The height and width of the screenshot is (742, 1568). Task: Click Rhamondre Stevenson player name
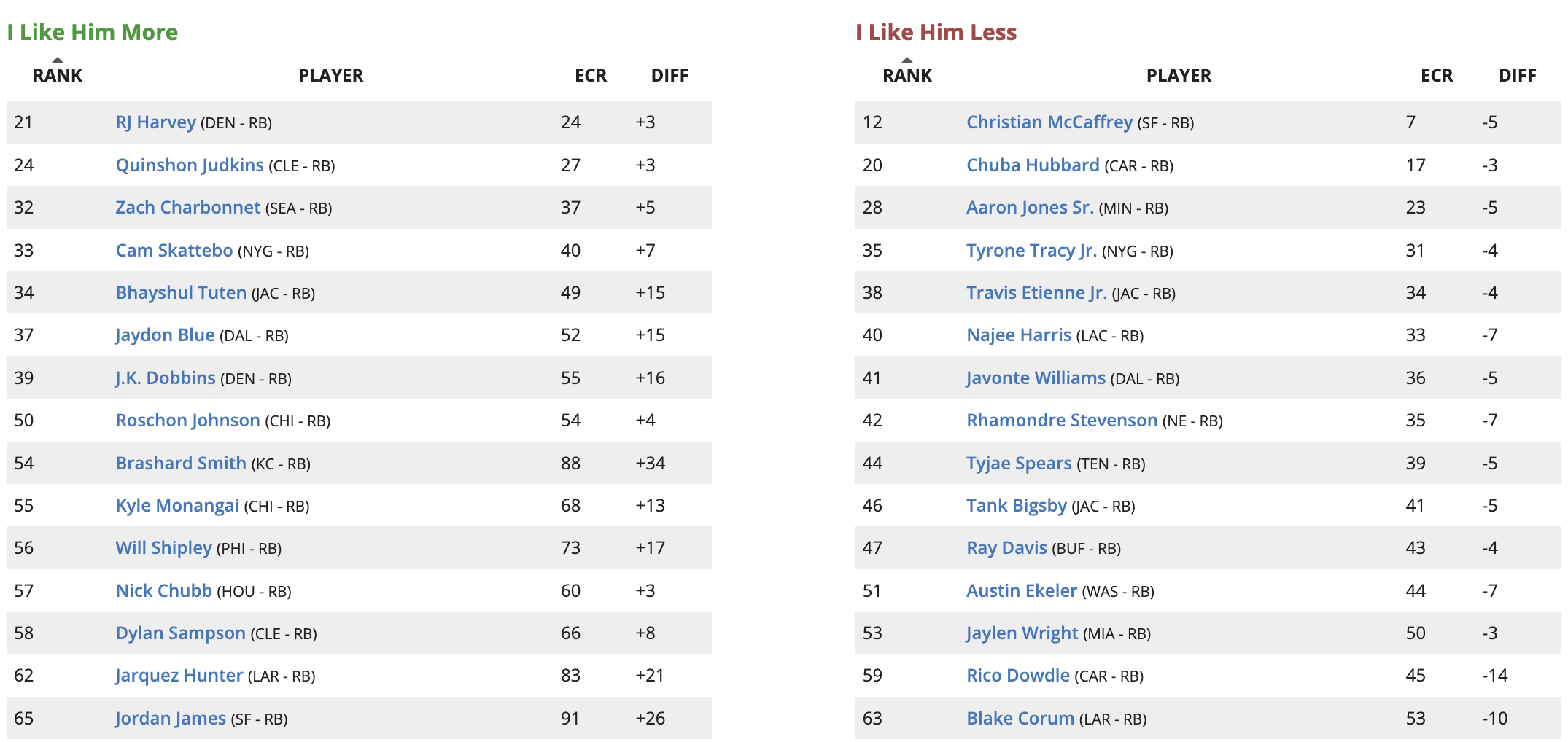coord(1062,420)
